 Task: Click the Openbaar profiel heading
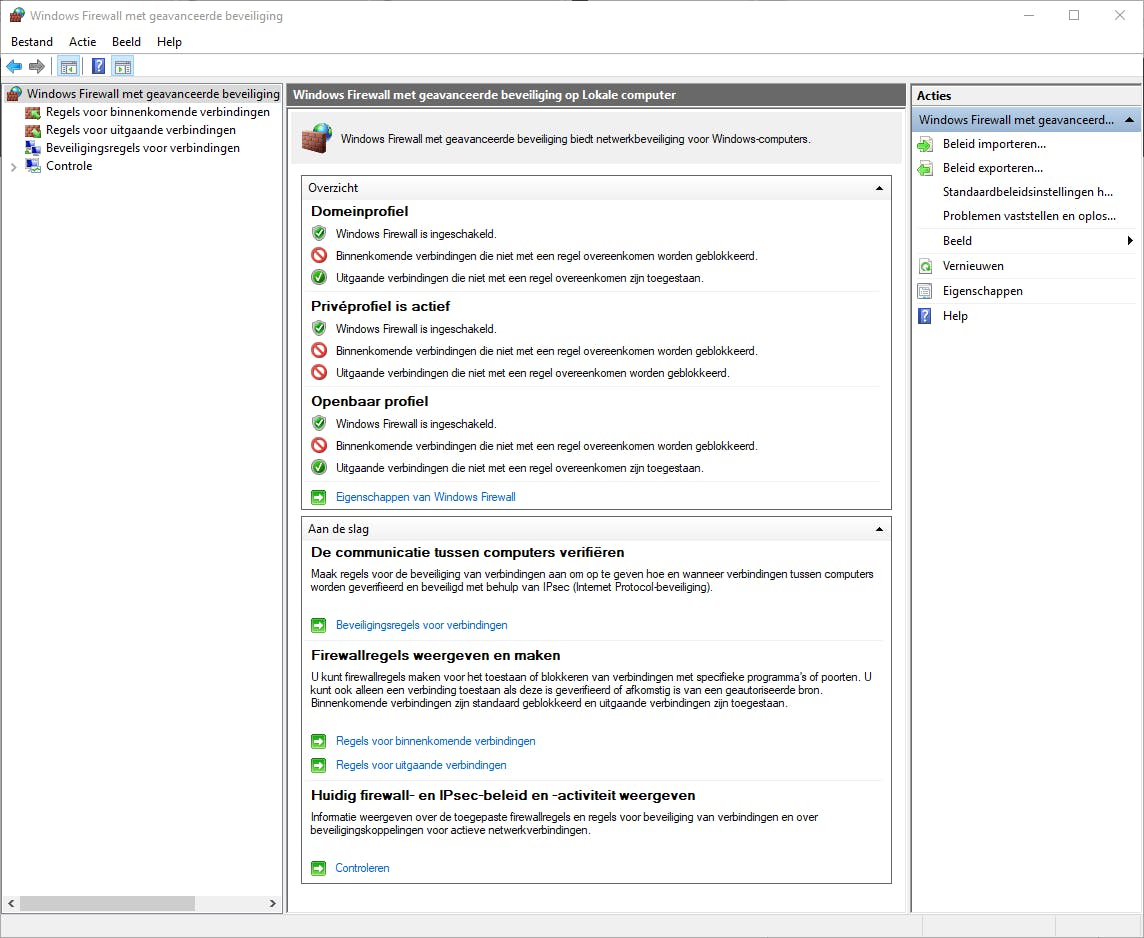[x=370, y=401]
